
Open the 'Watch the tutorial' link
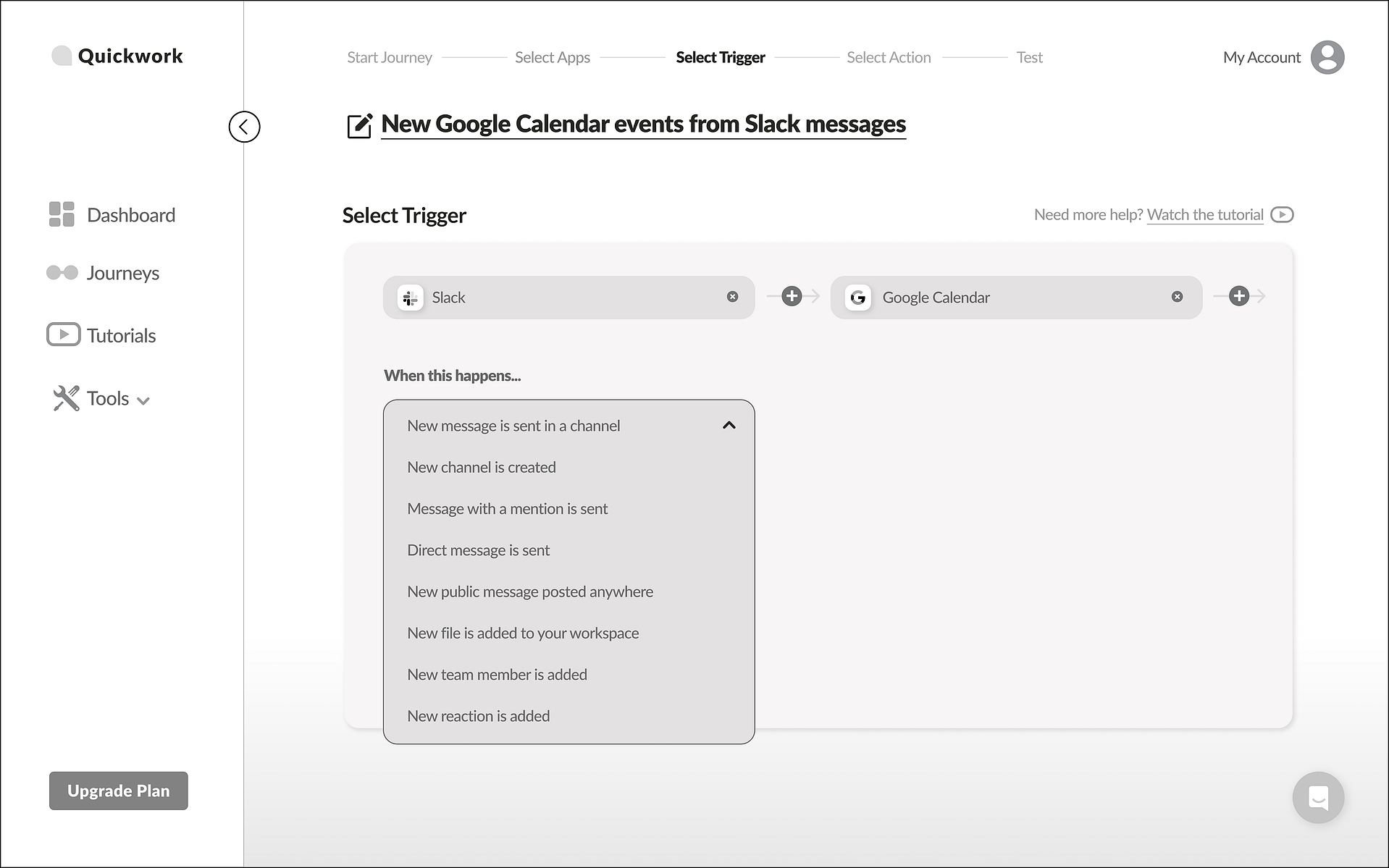1205,215
